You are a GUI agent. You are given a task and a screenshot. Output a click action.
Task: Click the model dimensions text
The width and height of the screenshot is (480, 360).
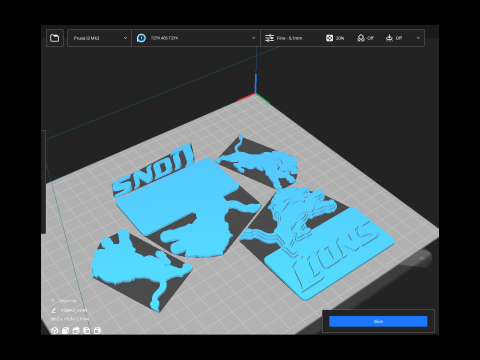coord(69,319)
